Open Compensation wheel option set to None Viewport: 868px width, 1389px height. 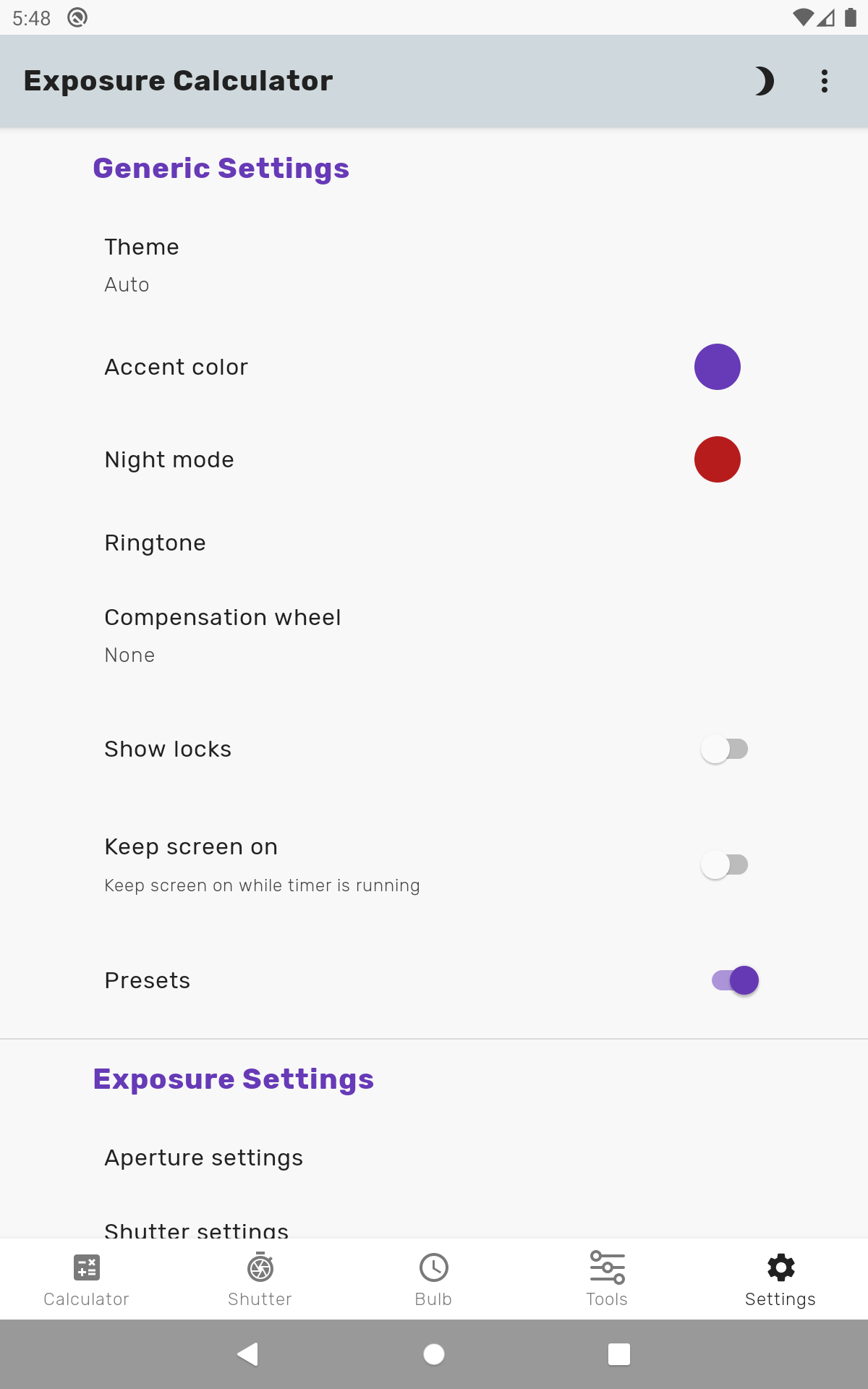click(434, 635)
